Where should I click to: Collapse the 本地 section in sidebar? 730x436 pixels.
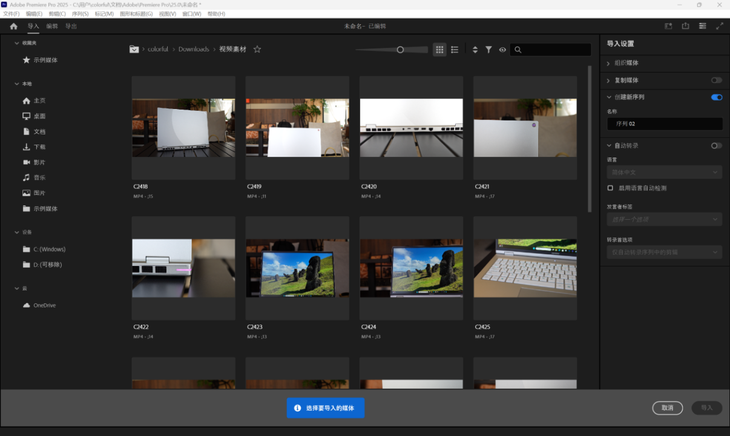(16, 84)
